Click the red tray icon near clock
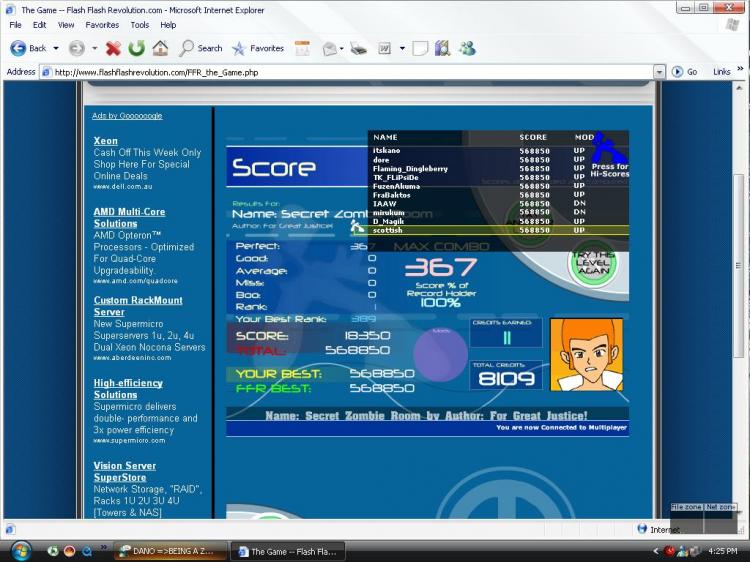The height and width of the screenshot is (562, 750). [670, 551]
